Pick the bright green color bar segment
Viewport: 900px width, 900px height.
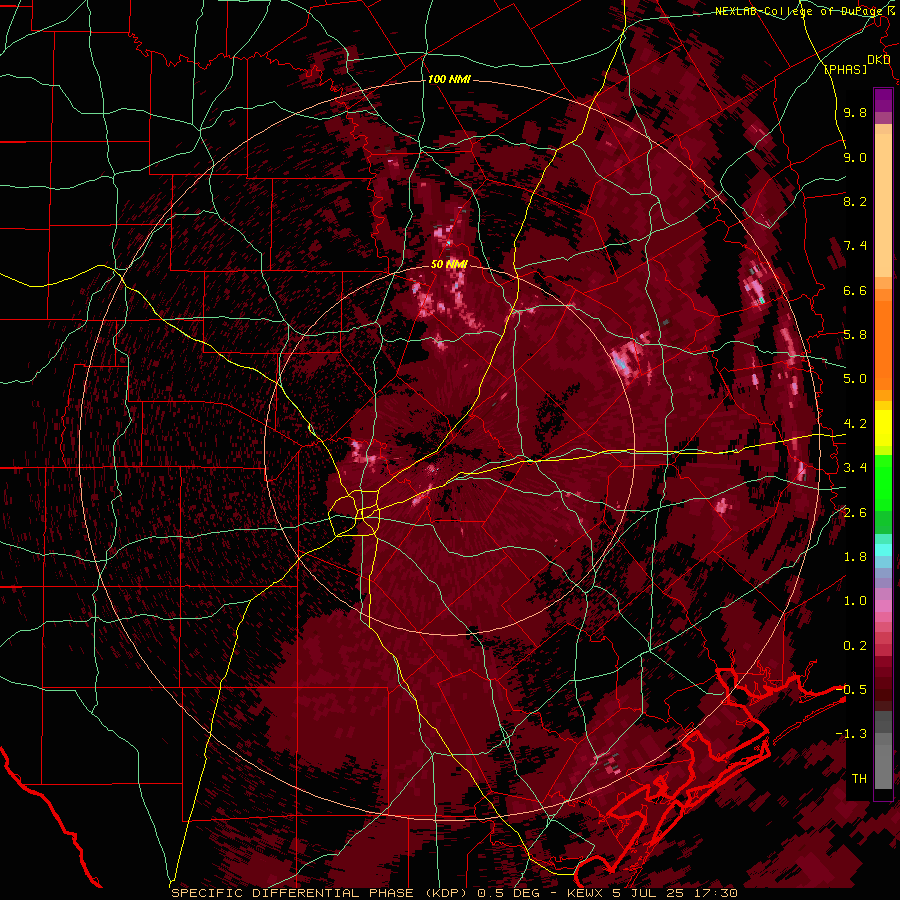pos(883,484)
